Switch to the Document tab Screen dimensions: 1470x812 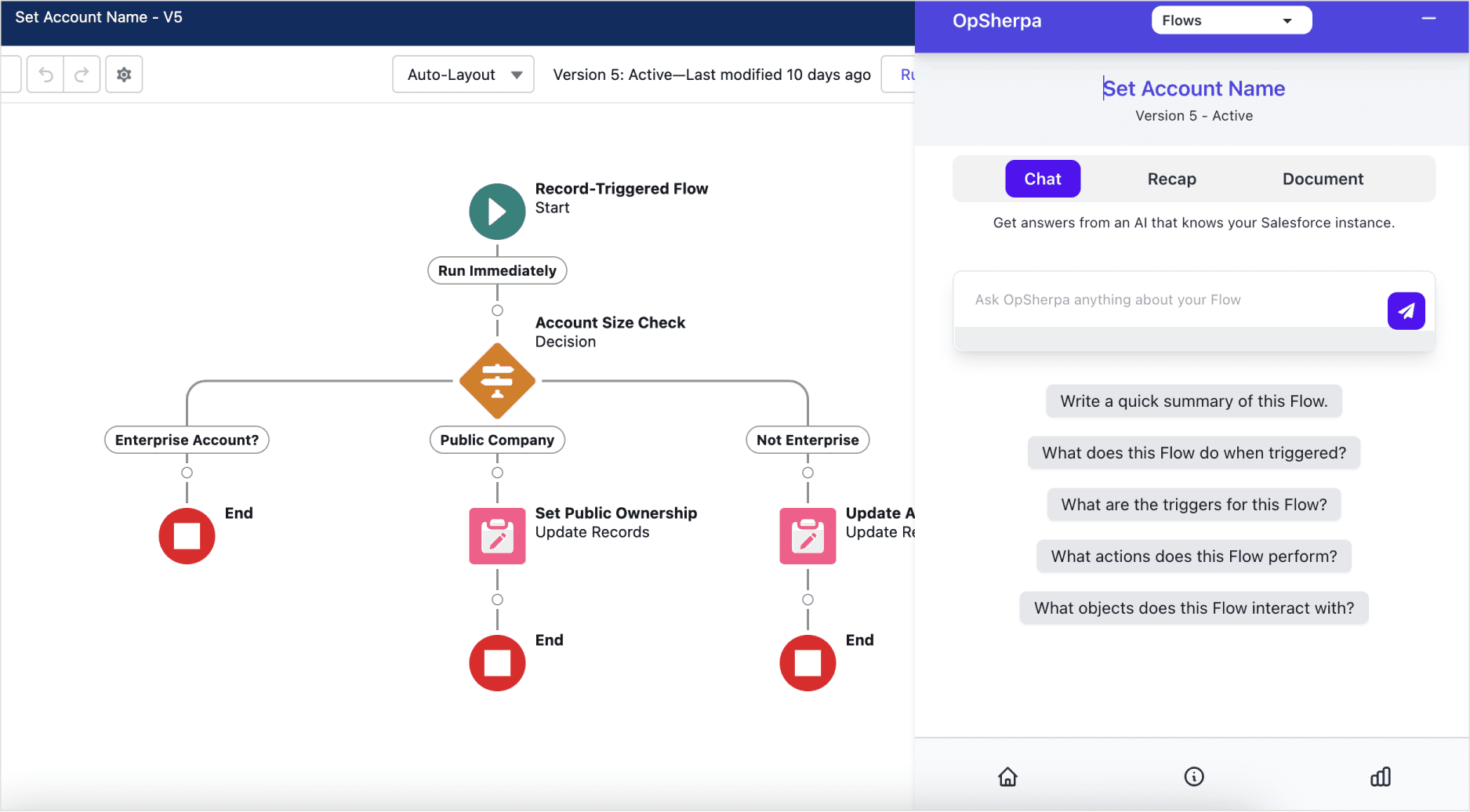tap(1323, 179)
